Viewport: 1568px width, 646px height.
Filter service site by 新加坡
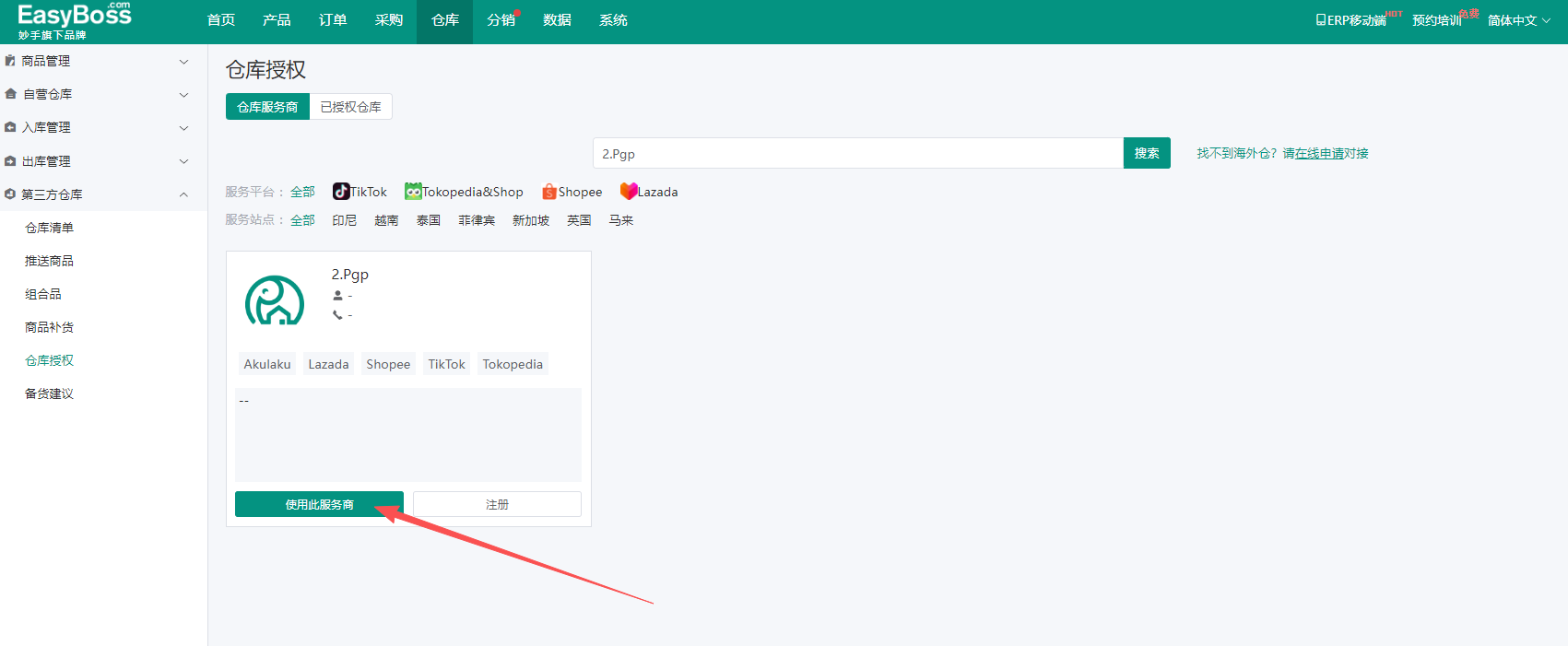[531, 220]
